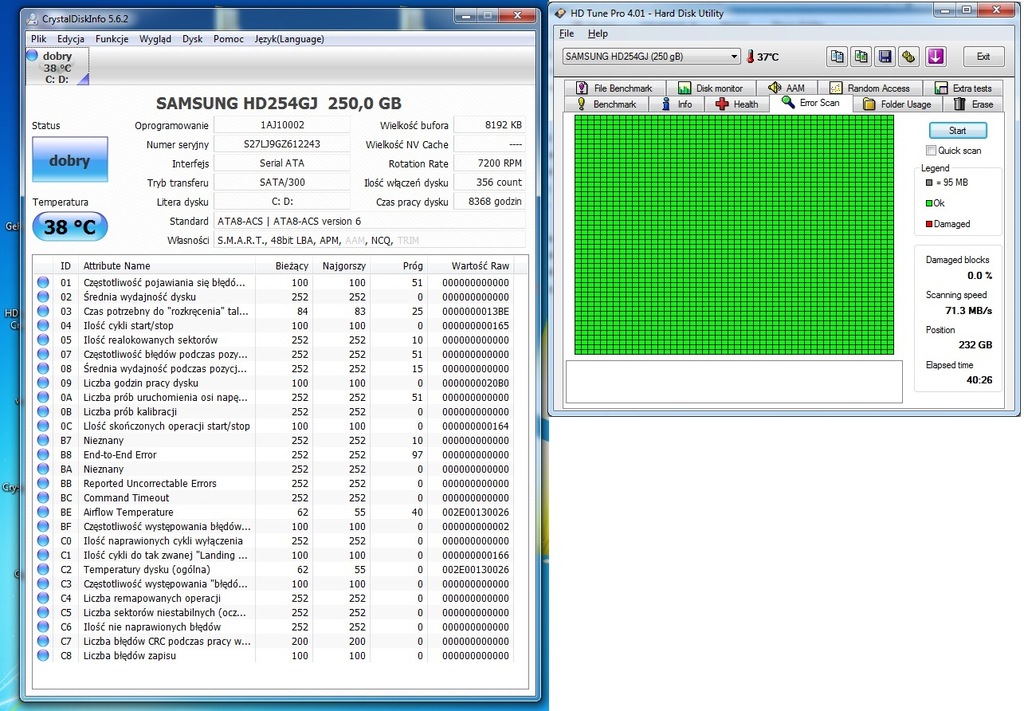Open the Wygląd menu

(x=155, y=39)
